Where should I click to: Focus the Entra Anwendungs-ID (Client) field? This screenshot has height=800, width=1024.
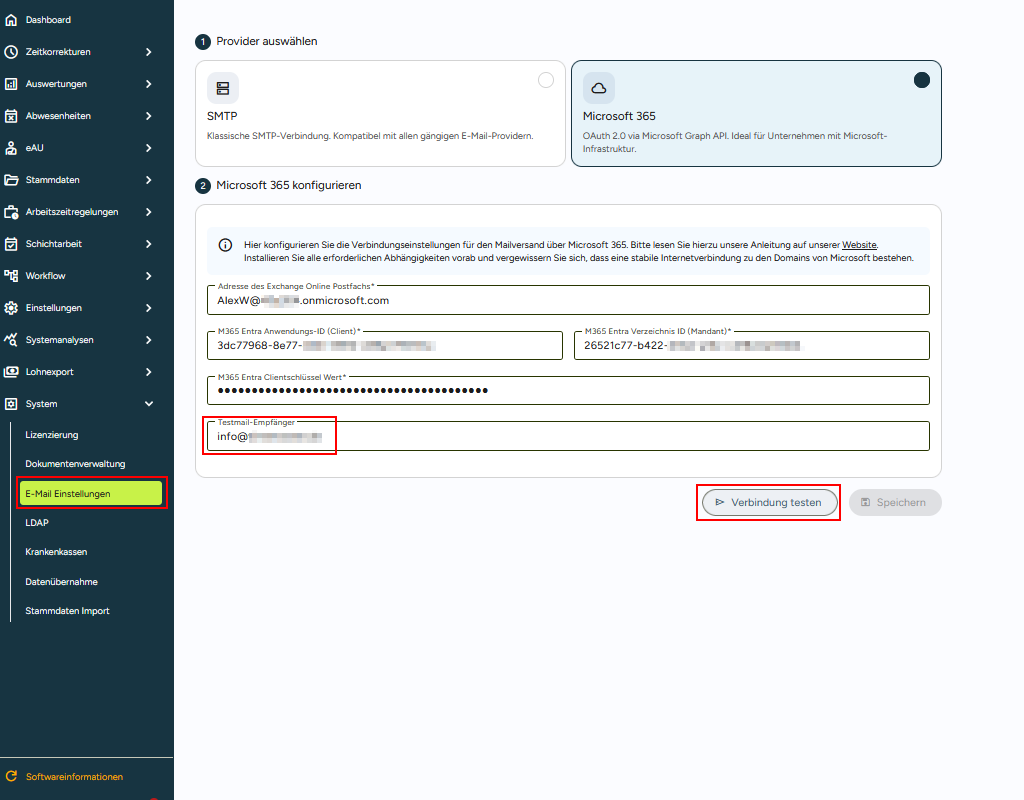[x=385, y=345]
